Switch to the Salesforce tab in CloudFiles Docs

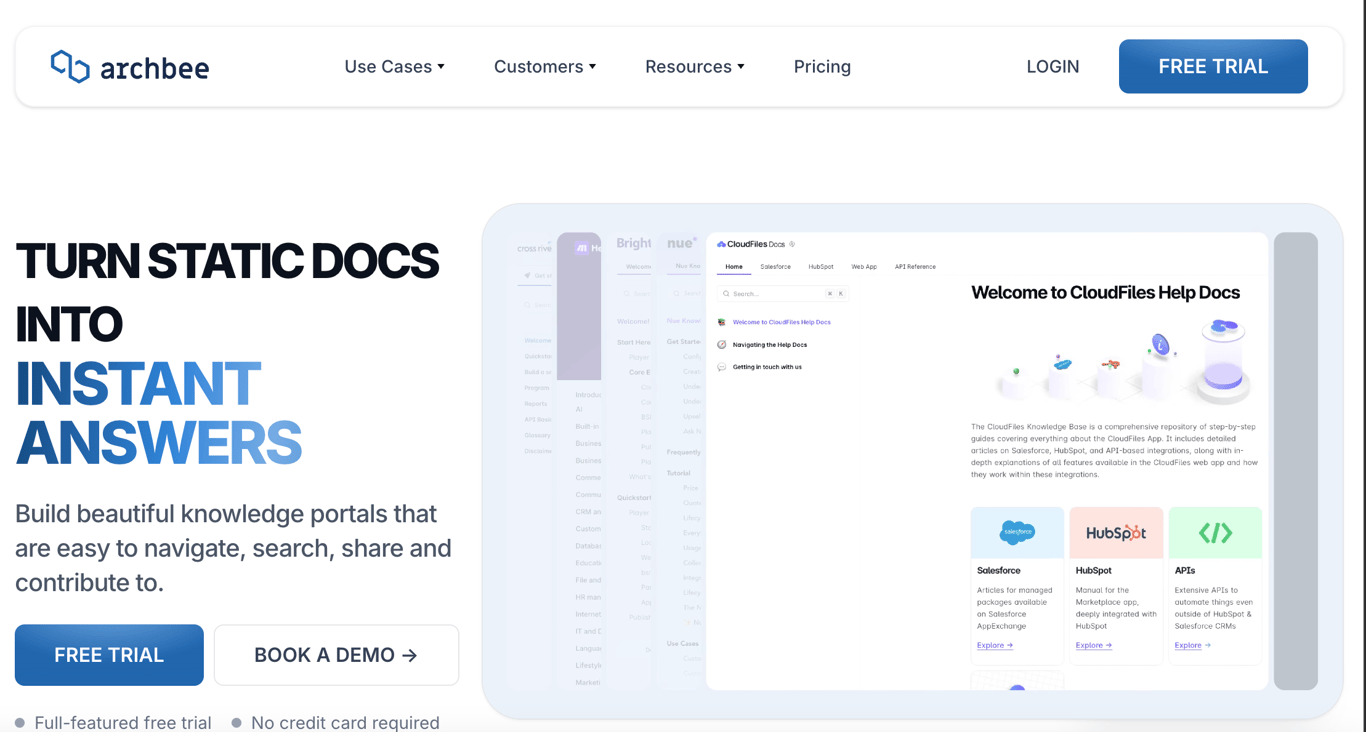point(775,267)
